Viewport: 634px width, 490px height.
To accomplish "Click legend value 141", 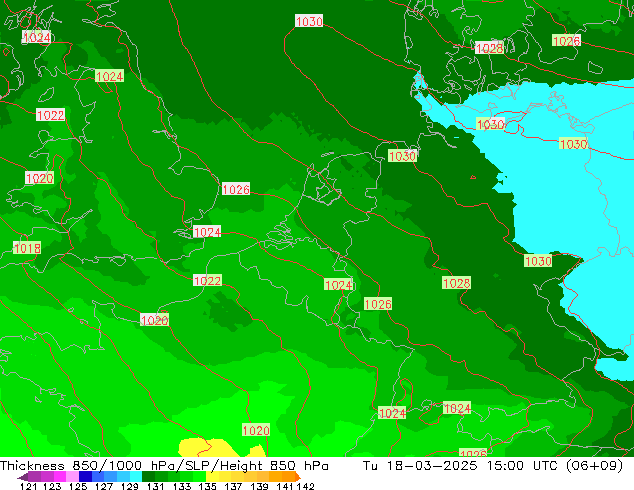I will click(x=285, y=486).
